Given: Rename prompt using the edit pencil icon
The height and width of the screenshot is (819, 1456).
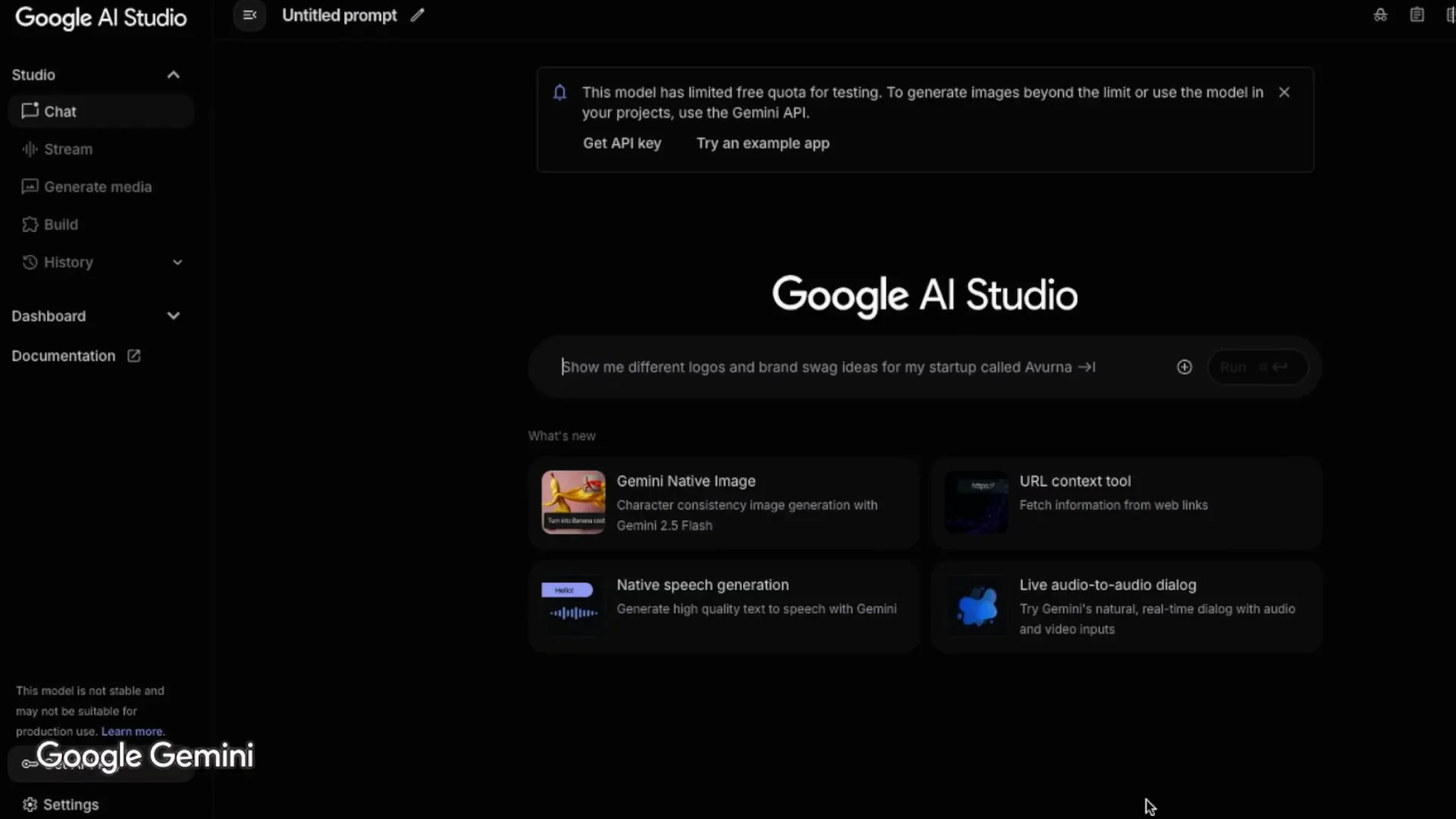Looking at the screenshot, I should point(417,14).
